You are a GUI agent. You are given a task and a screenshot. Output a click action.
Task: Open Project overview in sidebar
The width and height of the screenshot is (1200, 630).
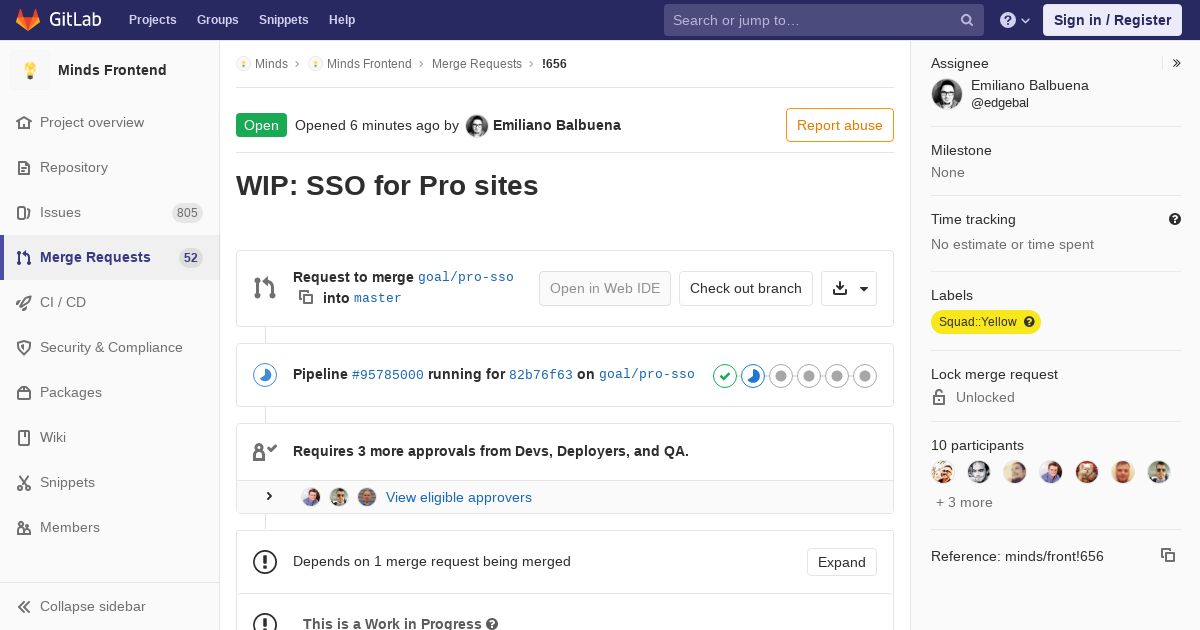[92, 122]
